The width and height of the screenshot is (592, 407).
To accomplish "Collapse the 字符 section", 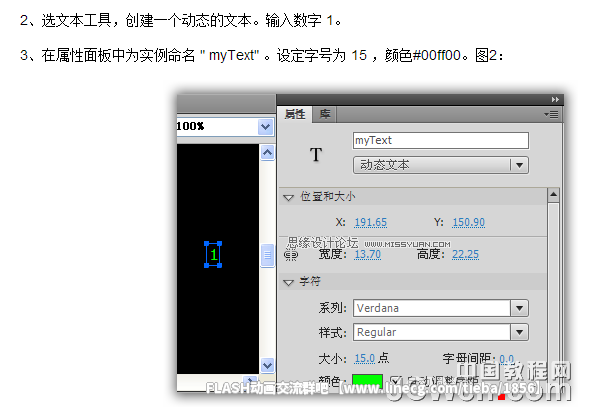I will pyautogui.click(x=288, y=282).
